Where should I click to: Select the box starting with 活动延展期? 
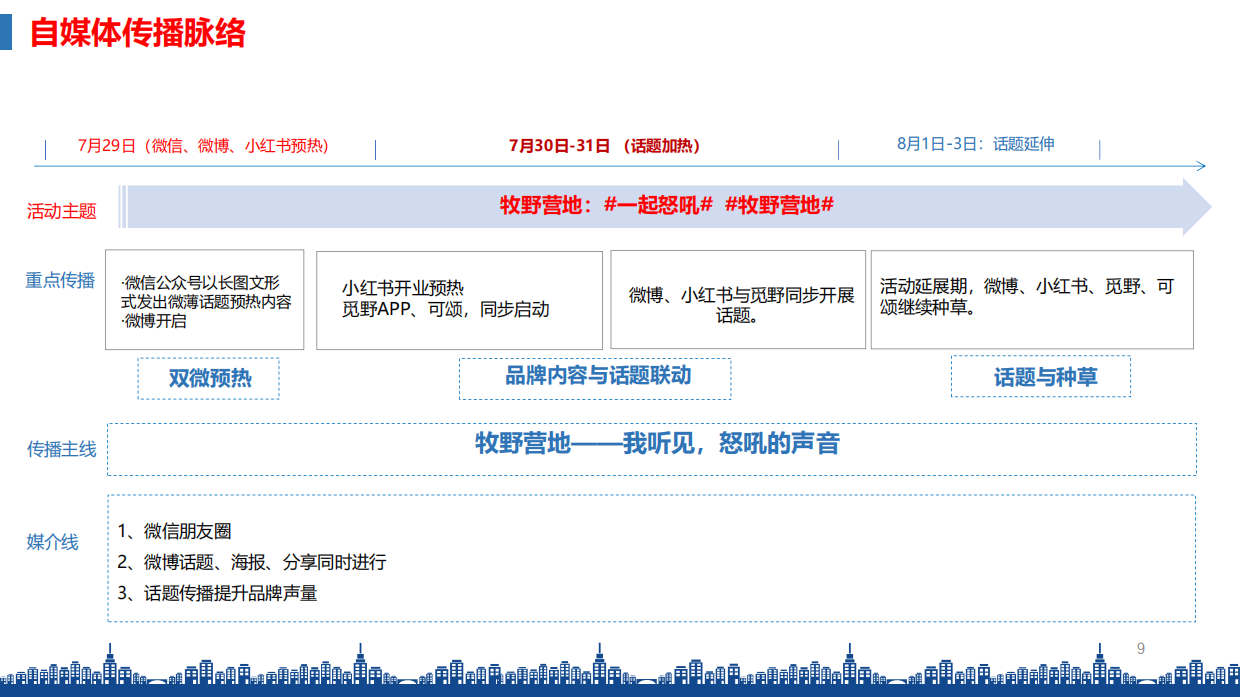[1032, 300]
